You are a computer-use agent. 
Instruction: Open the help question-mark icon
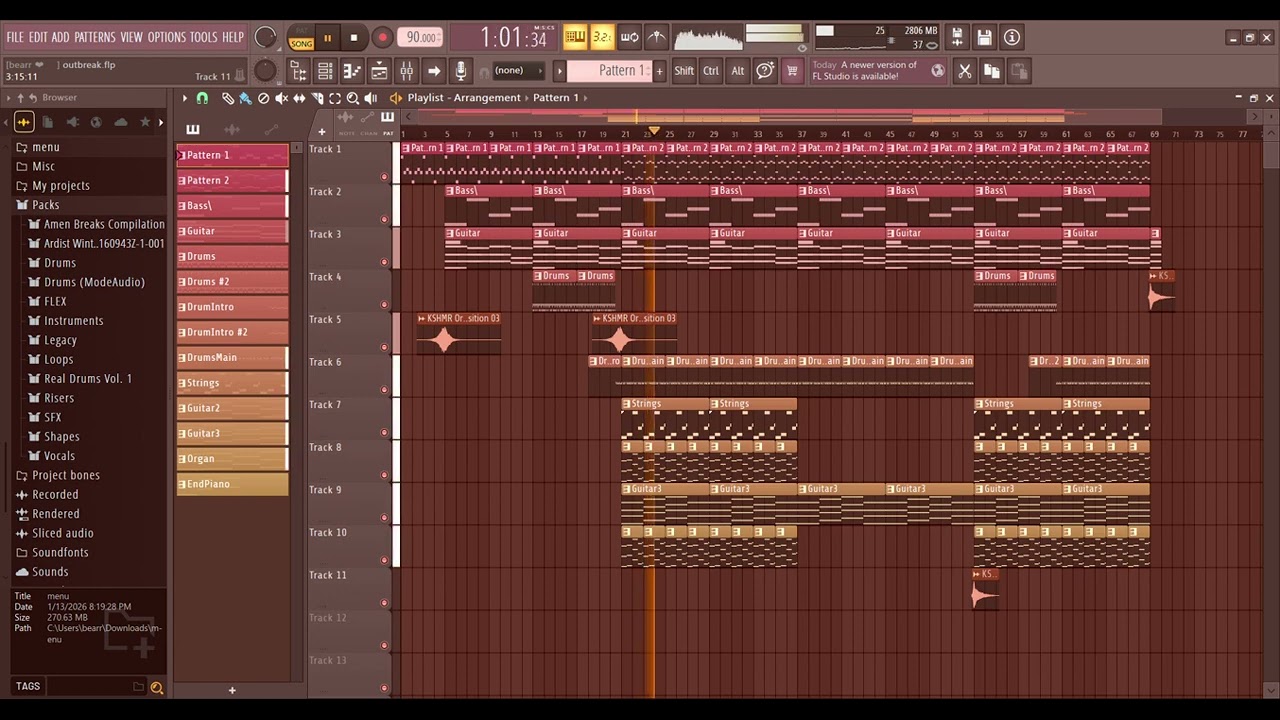765,71
